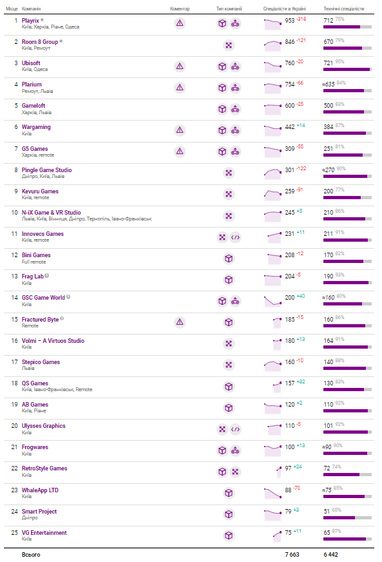Click the product cube icon for Bini Games
This screenshot has height=562, width=382.
point(229,258)
